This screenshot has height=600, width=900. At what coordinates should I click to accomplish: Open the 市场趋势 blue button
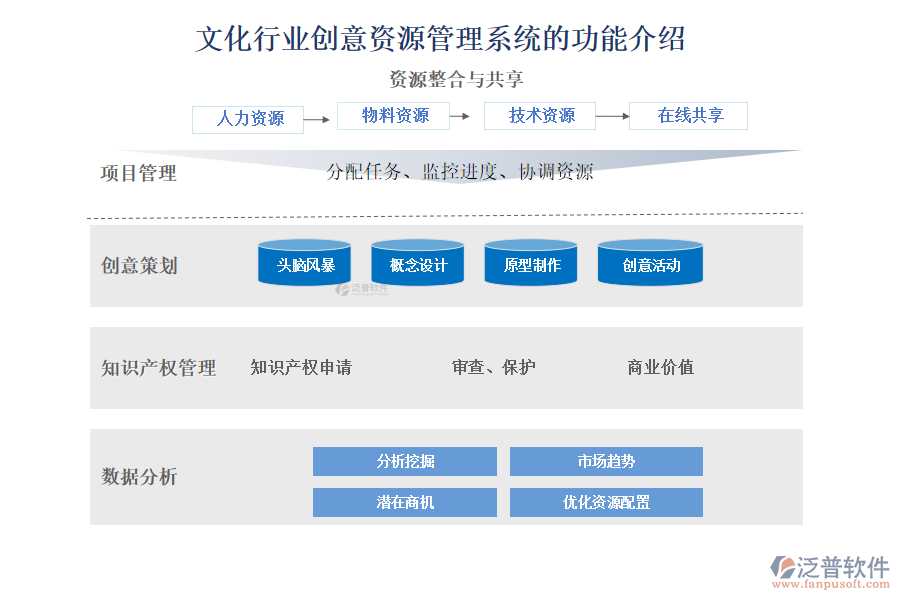[x=606, y=461]
